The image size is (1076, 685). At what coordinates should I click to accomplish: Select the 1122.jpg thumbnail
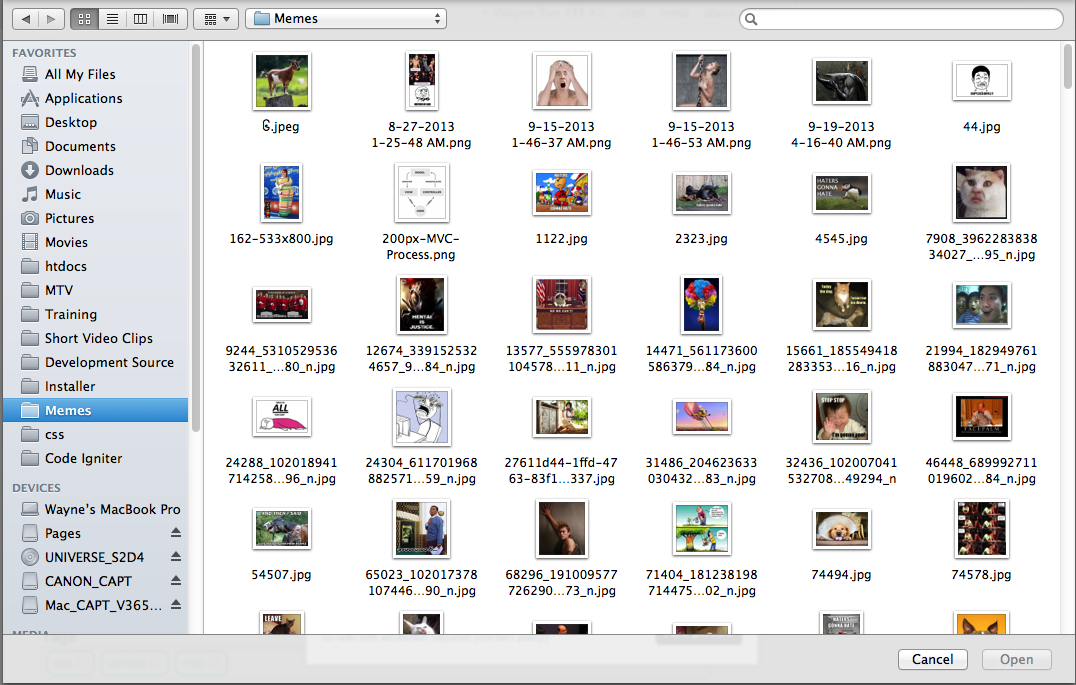tap(561, 193)
